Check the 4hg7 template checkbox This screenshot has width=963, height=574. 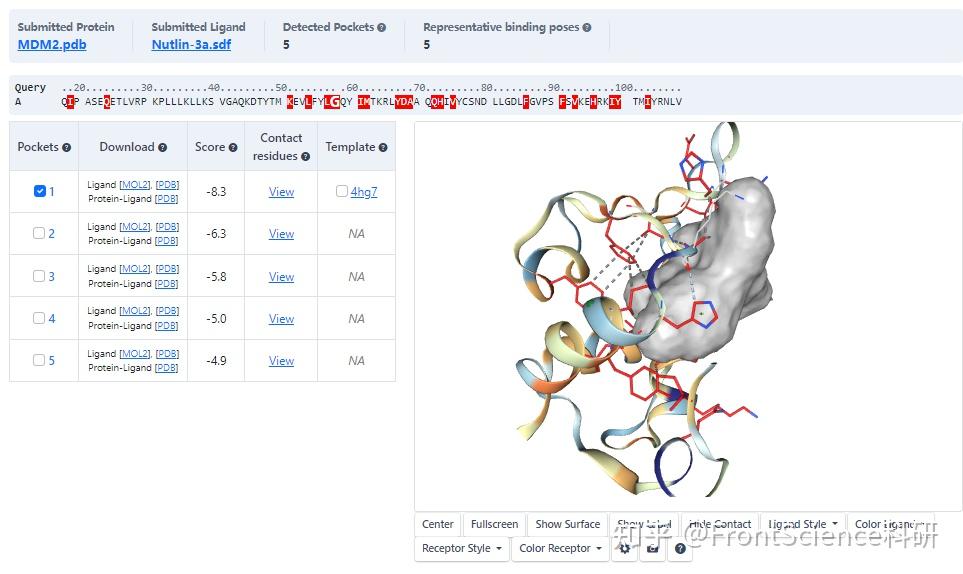(341, 191)
